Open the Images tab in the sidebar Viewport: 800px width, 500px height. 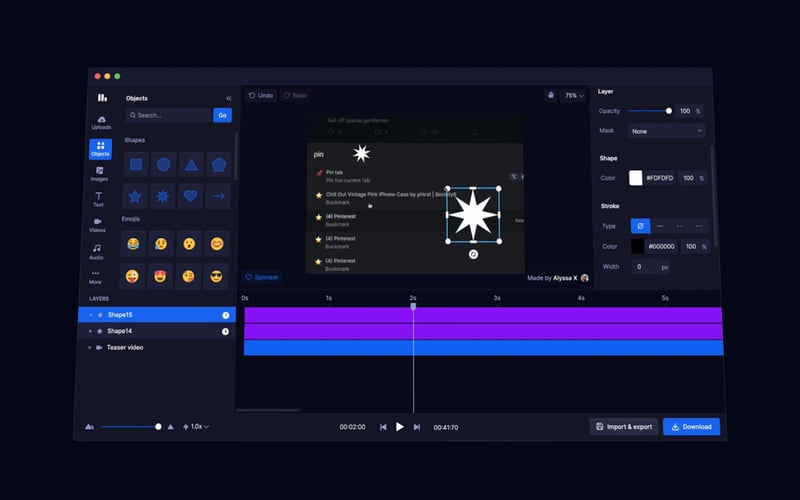pos(99,174)
